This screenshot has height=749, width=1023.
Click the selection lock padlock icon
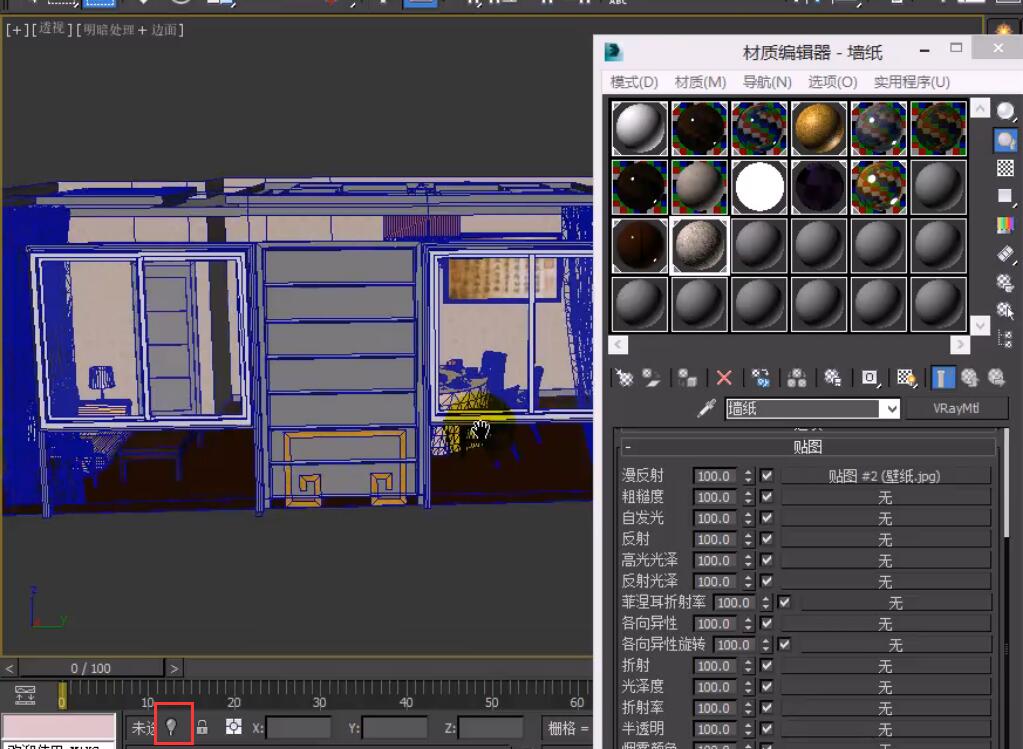pos(202,727)
